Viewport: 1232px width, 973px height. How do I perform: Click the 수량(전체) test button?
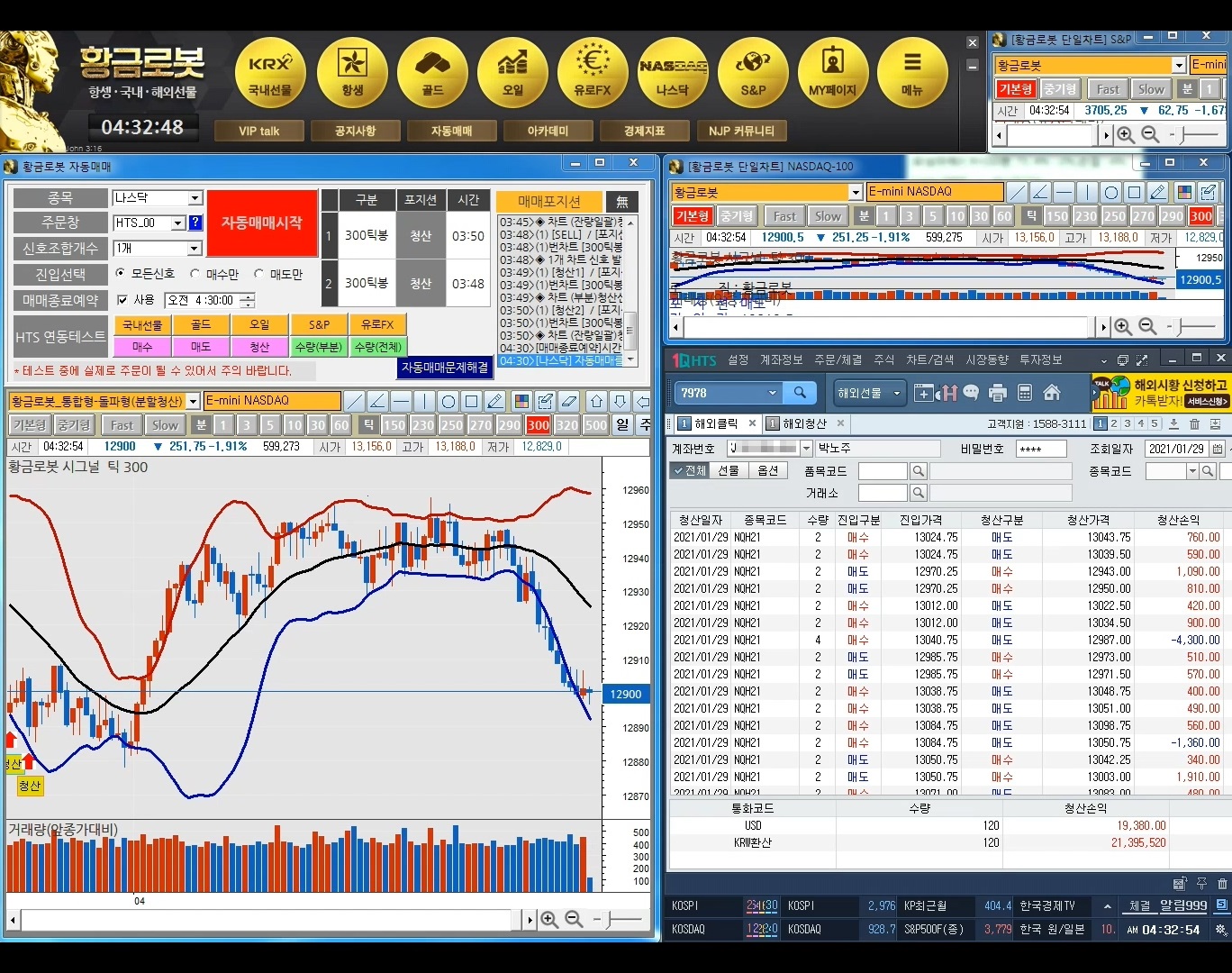pos(378,347)
